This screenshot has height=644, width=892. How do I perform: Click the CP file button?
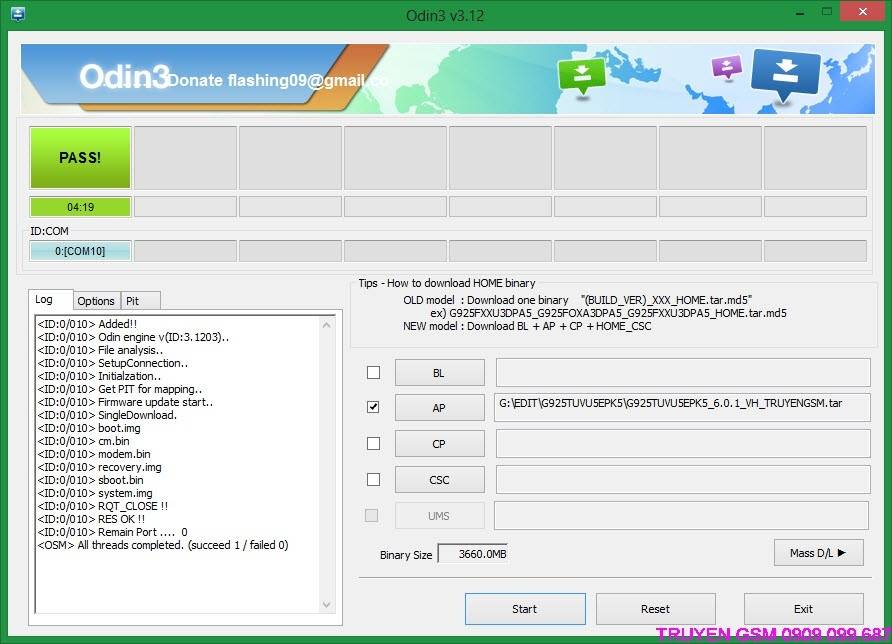coord(440,444)
